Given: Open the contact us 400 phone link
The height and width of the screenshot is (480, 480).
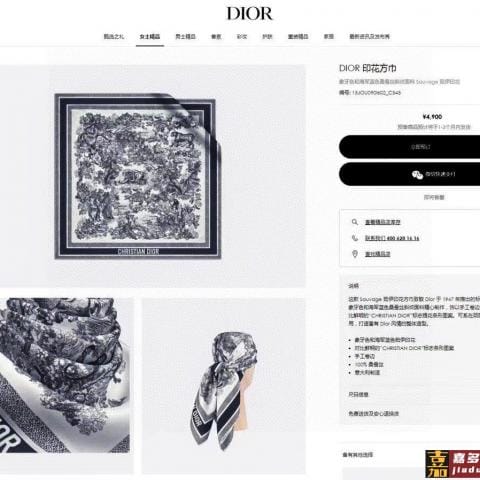Looking at the screenshot, I should point(392,238).
